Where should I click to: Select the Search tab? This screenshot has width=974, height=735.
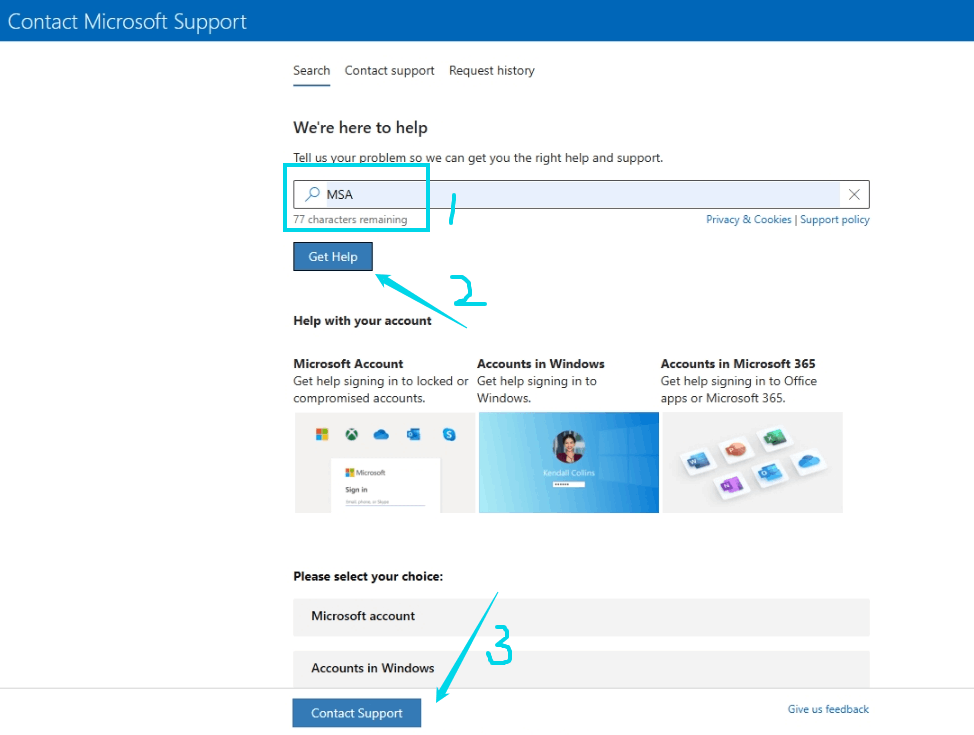point(311,70)
